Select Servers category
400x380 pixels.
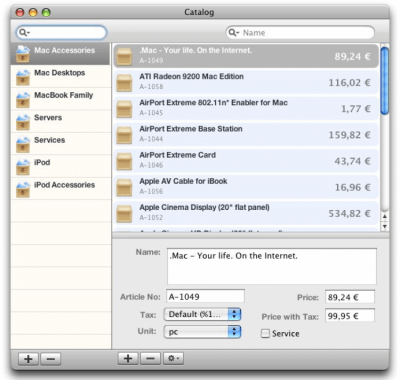click(61, 121)
